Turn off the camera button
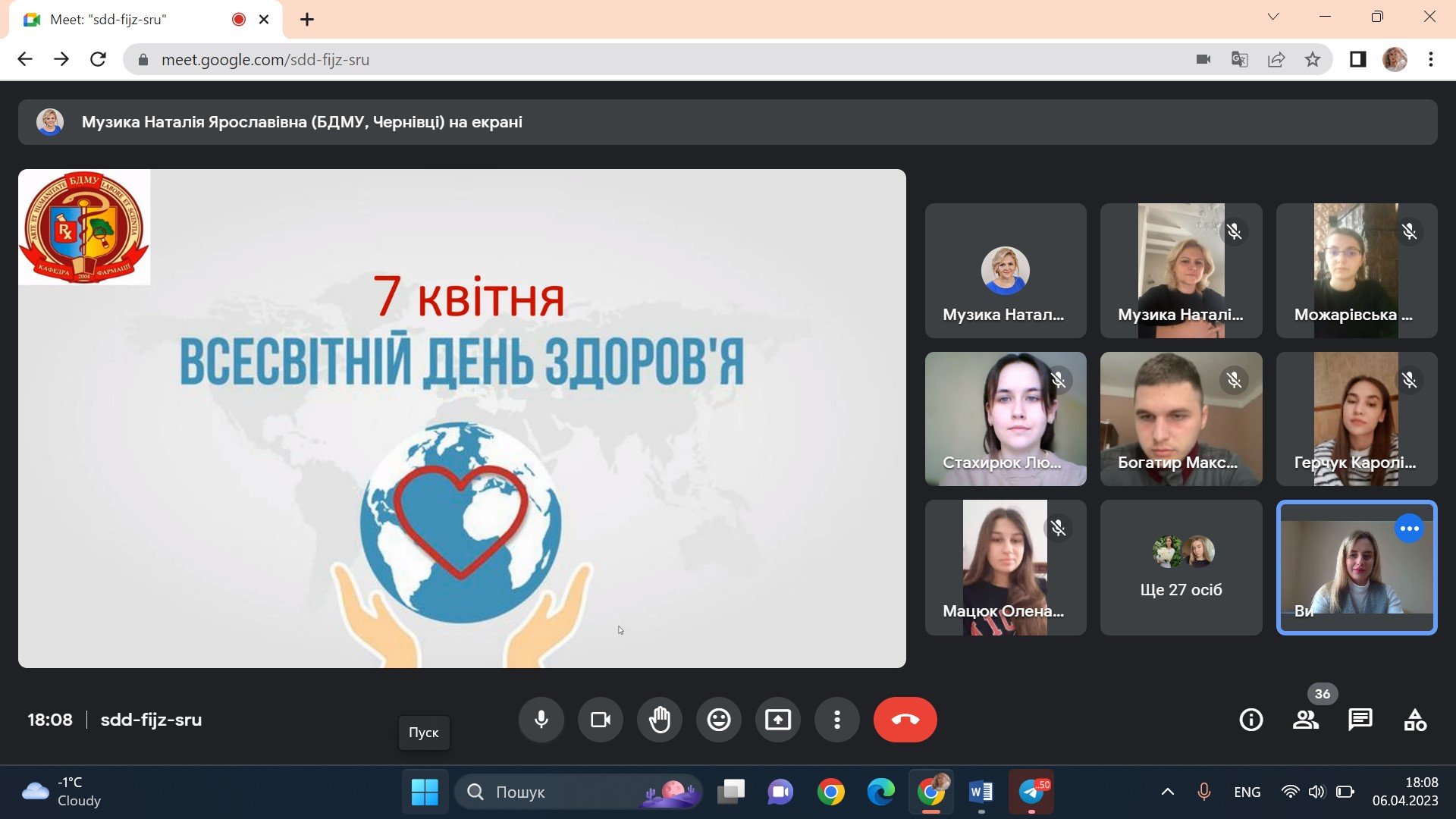The image size is (1456, 819). click(x=600, y=720)
